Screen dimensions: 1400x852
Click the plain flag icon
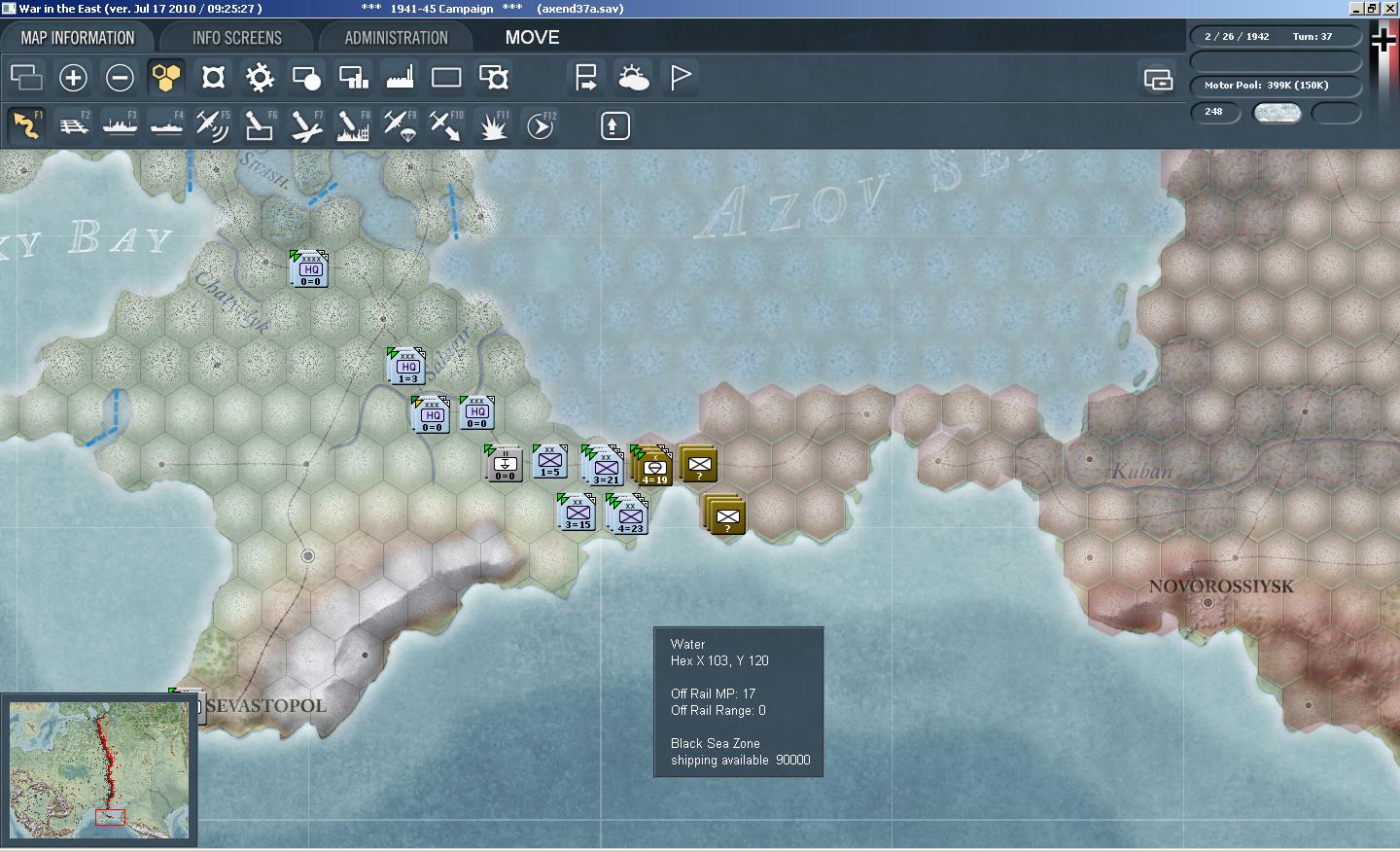pyautogui.click(x=681, y=77)
